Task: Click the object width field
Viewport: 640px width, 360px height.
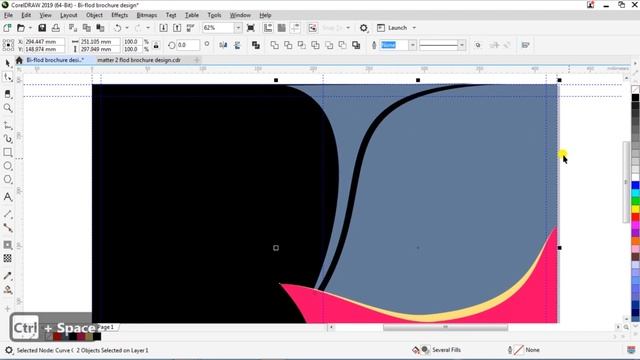Action: point(99,42)
